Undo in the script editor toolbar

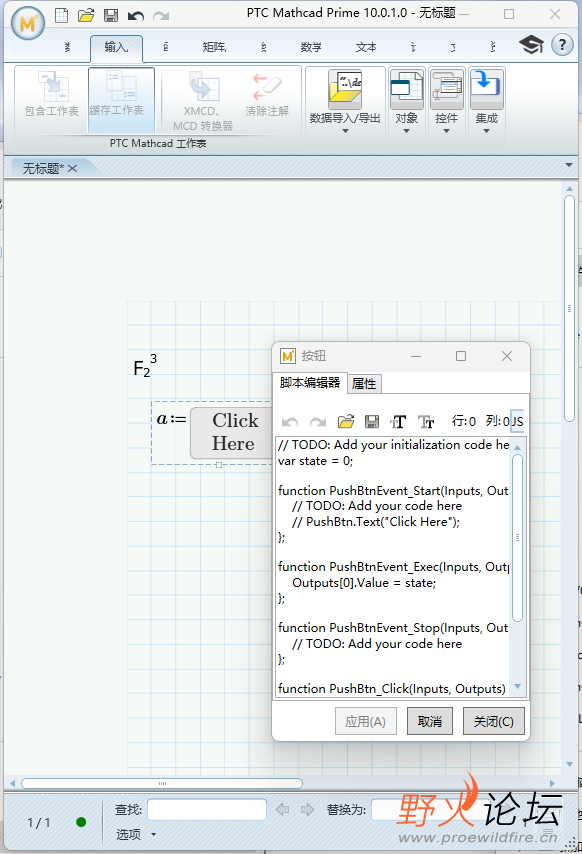click(290, 422)
